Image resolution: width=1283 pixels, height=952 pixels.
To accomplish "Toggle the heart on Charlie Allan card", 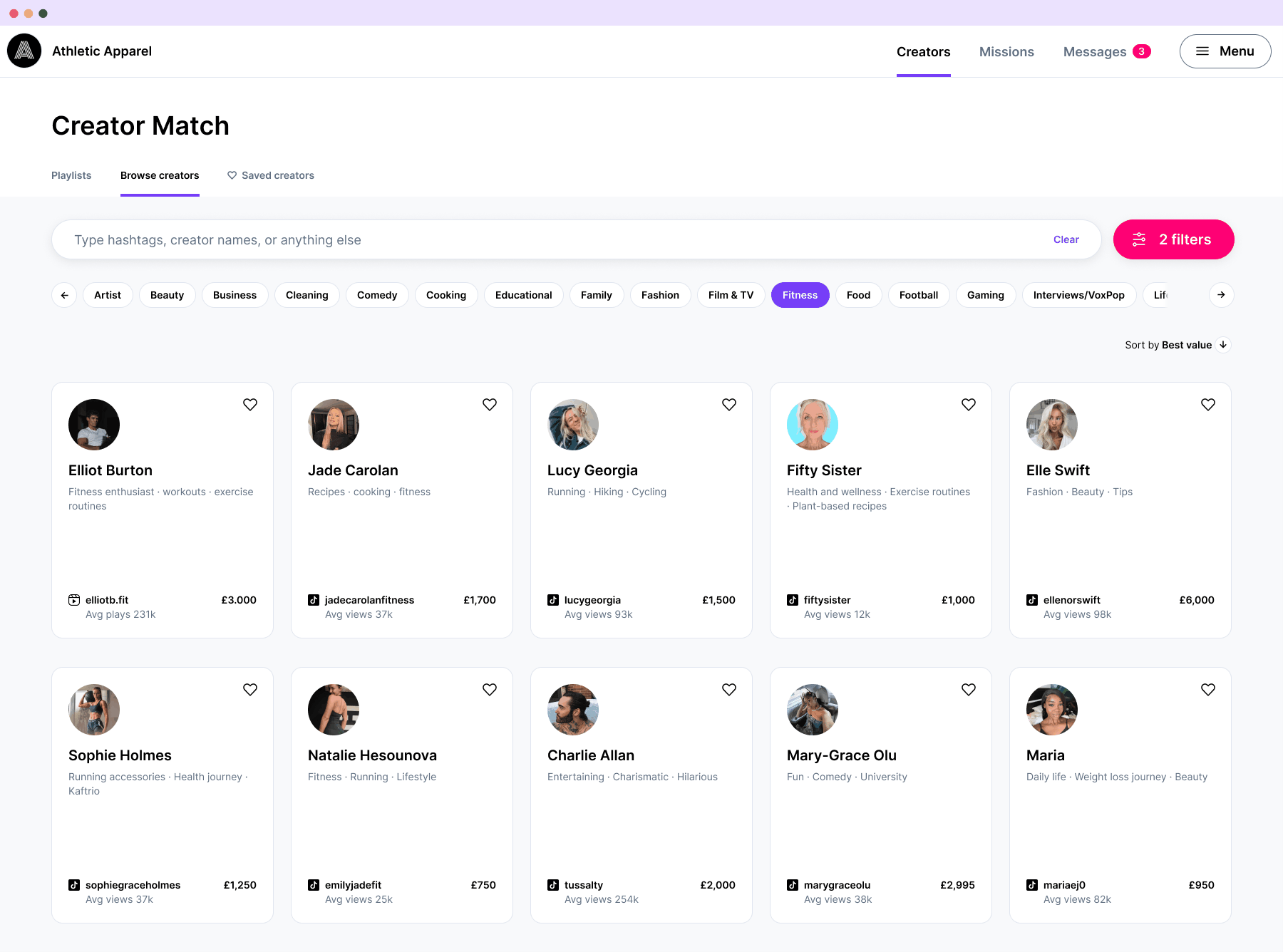I will [x=728, y=689].
